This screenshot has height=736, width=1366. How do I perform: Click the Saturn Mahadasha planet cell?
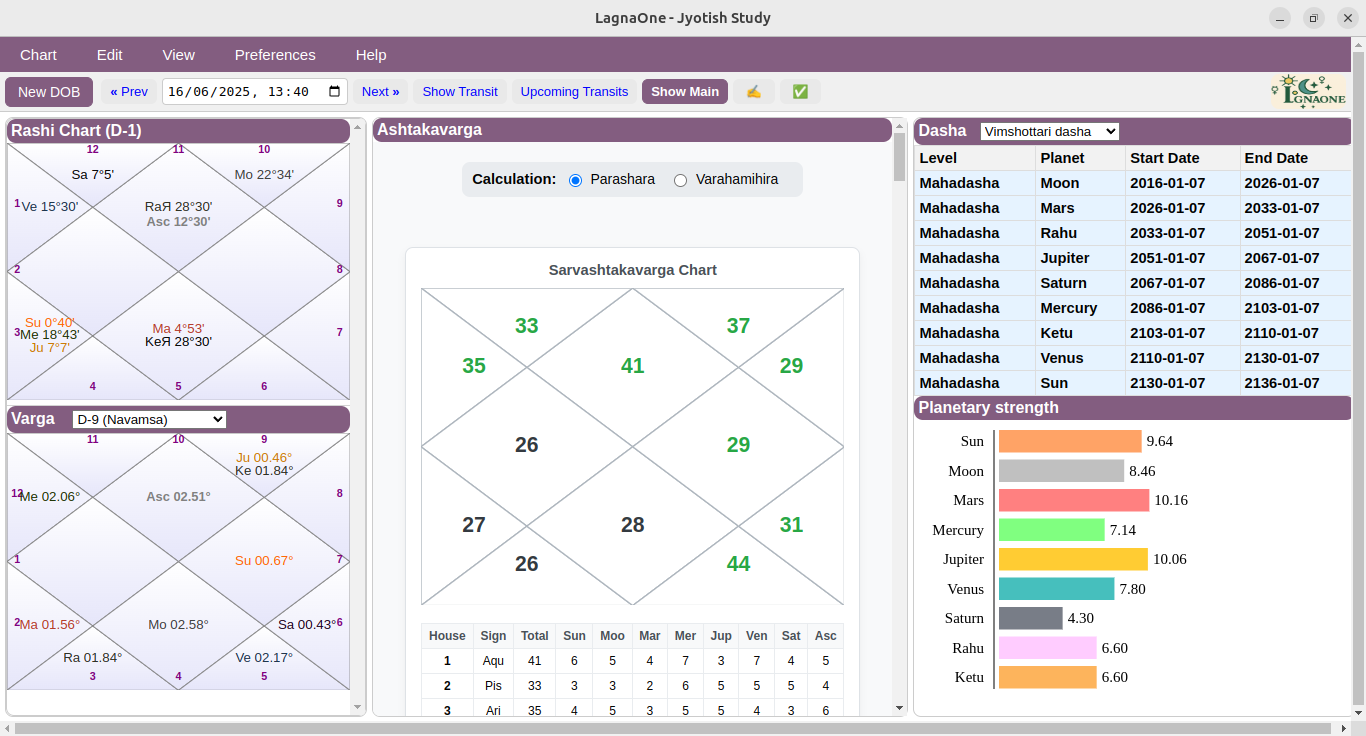(x=1080, y=283)
